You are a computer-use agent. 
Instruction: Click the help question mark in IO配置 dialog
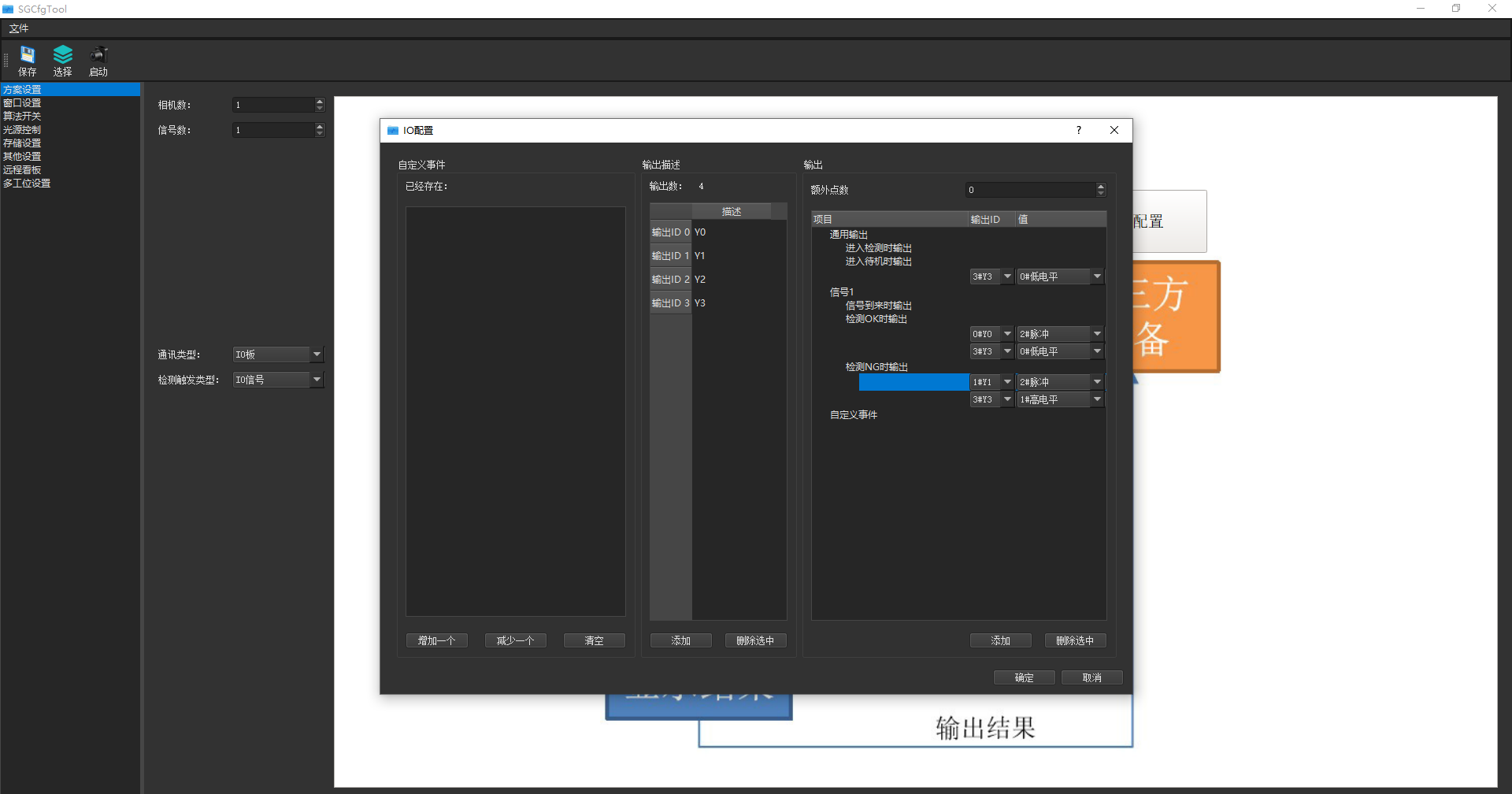pyautogui.click(x=1079, y=131)
